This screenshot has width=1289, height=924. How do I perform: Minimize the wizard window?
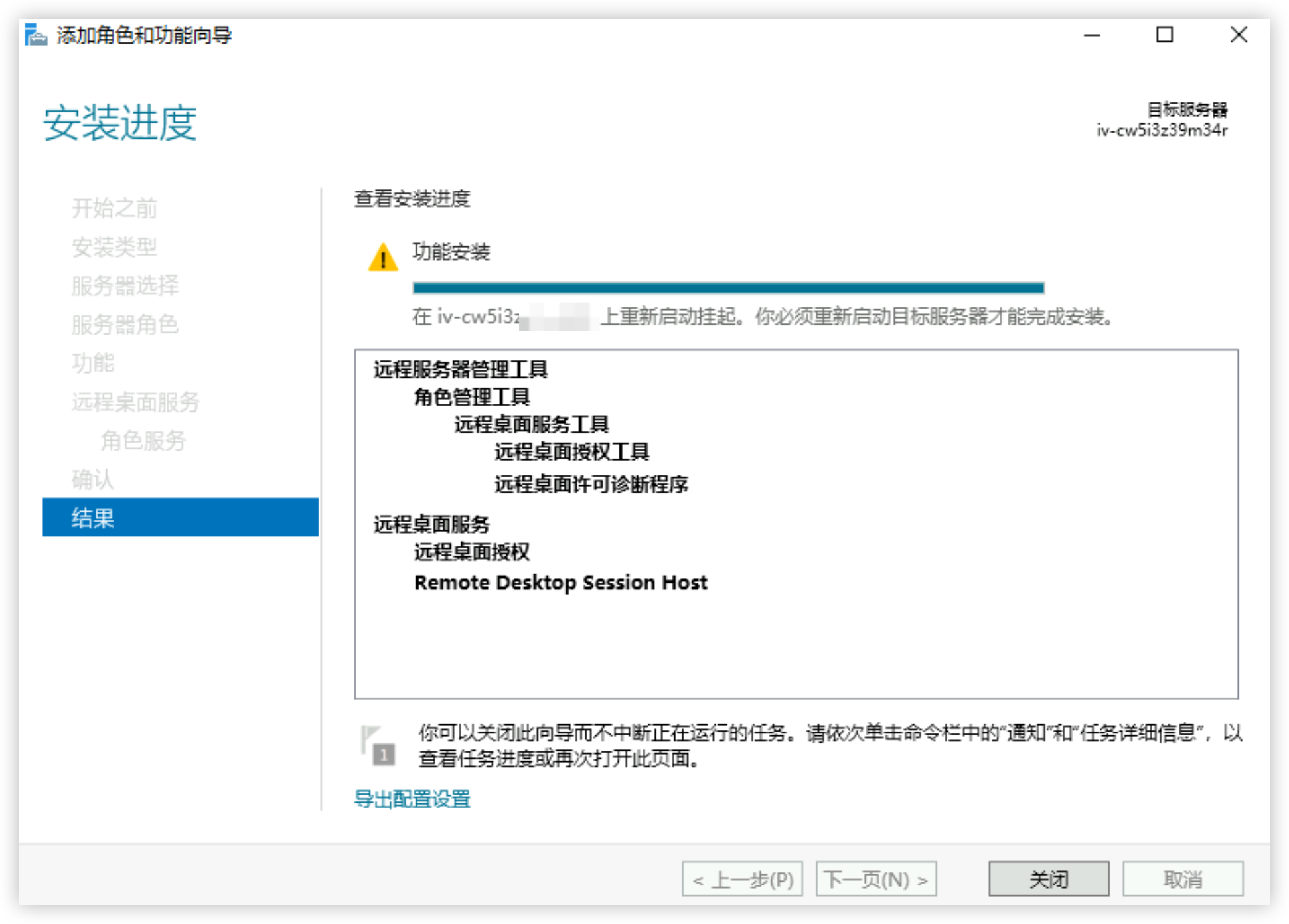coord(1092,35)
